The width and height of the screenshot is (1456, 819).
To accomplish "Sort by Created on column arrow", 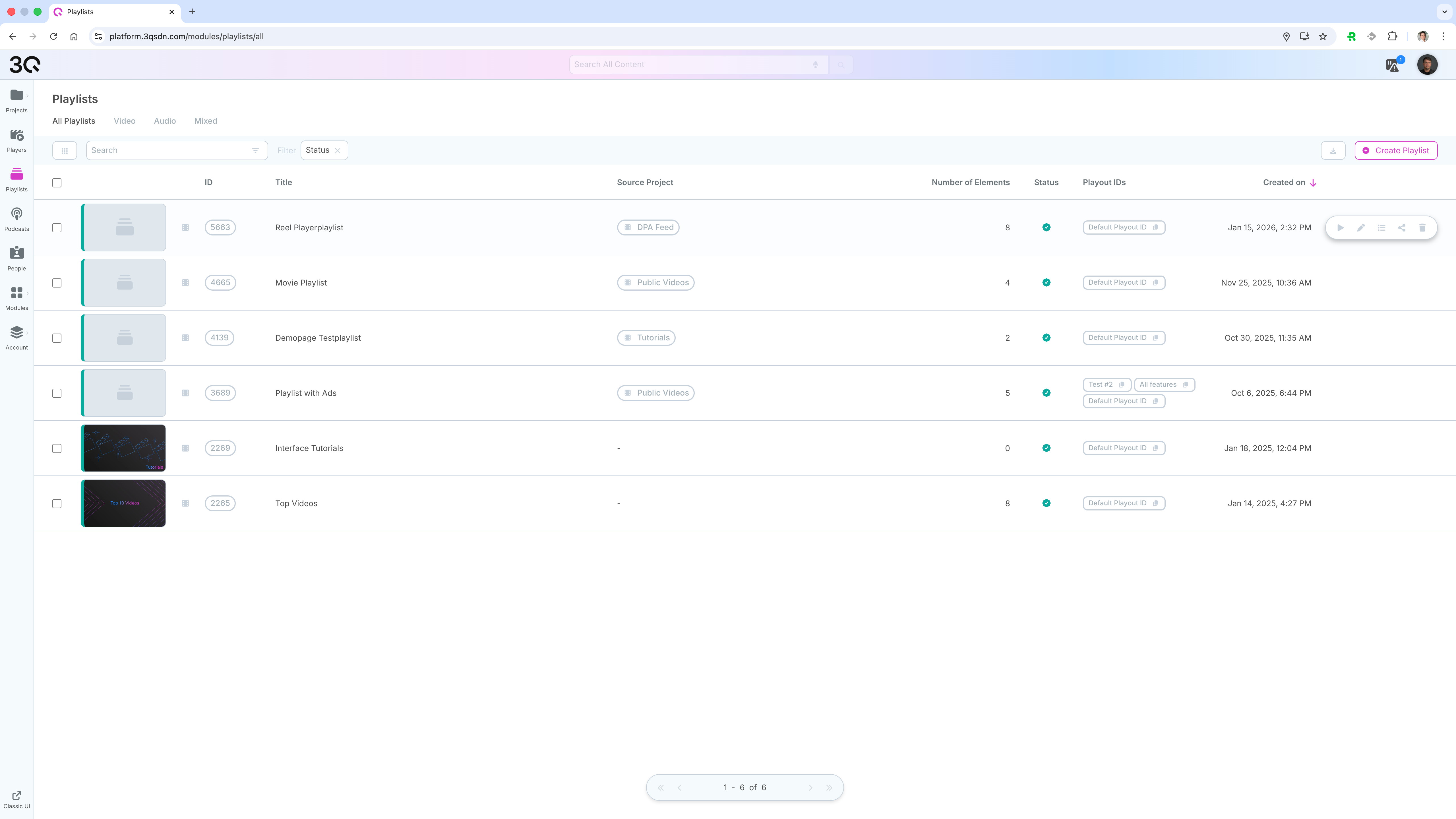I will [1313, 183].
